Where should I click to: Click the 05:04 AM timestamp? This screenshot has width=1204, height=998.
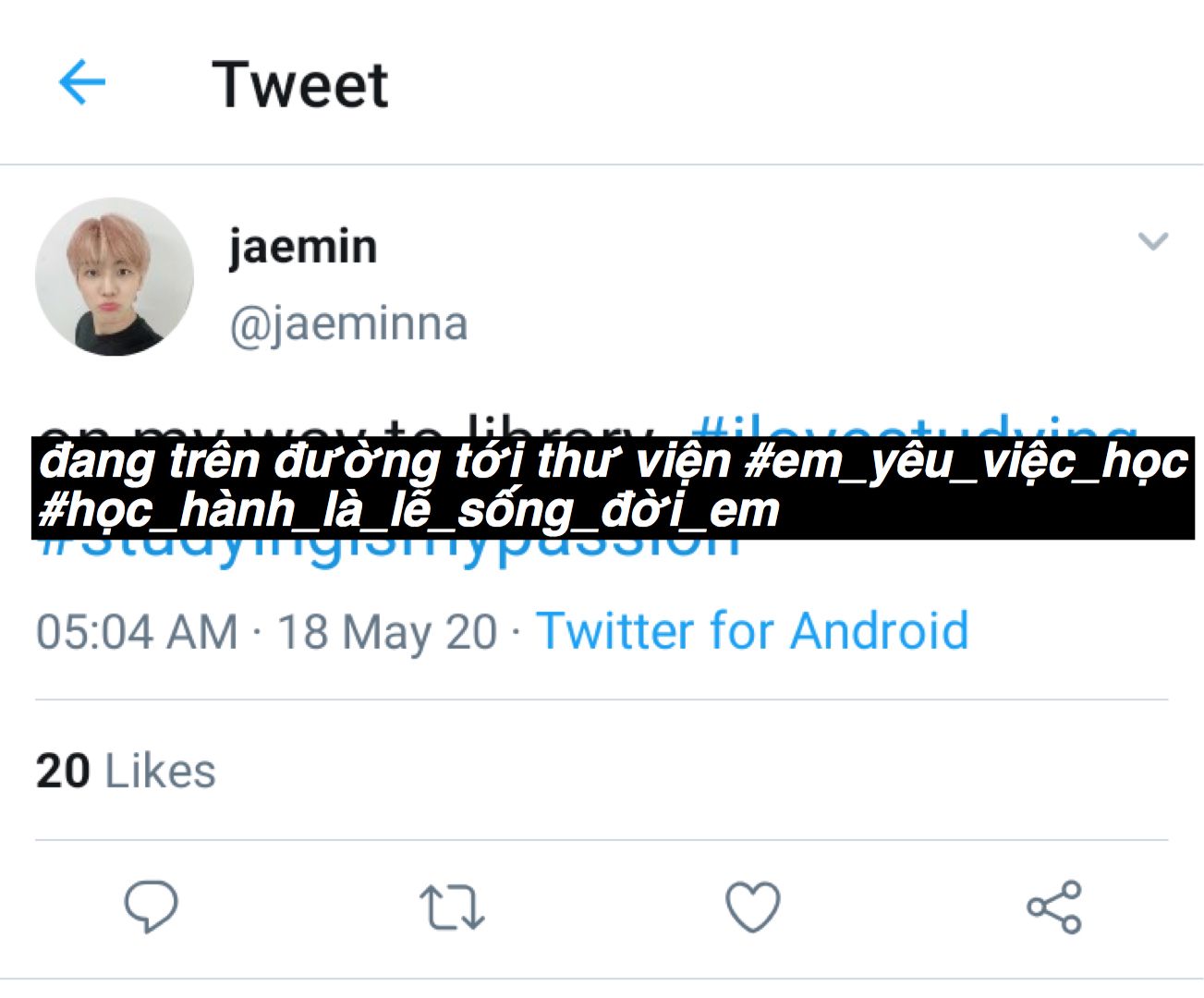(x=137, y=633)
